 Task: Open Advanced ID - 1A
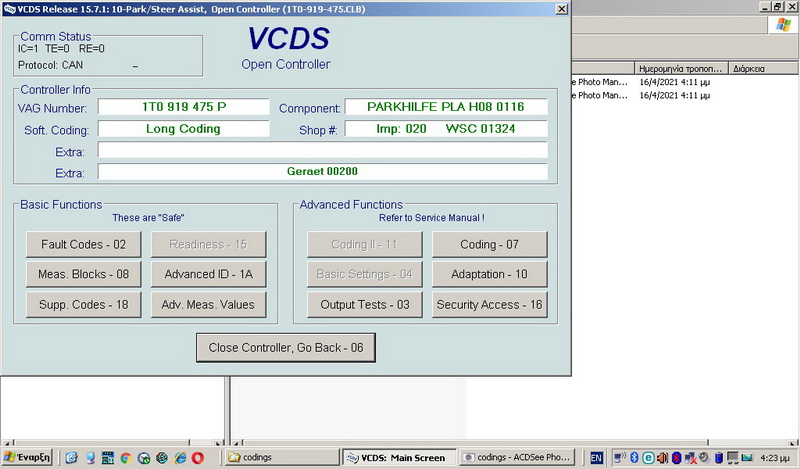[208, 274]
